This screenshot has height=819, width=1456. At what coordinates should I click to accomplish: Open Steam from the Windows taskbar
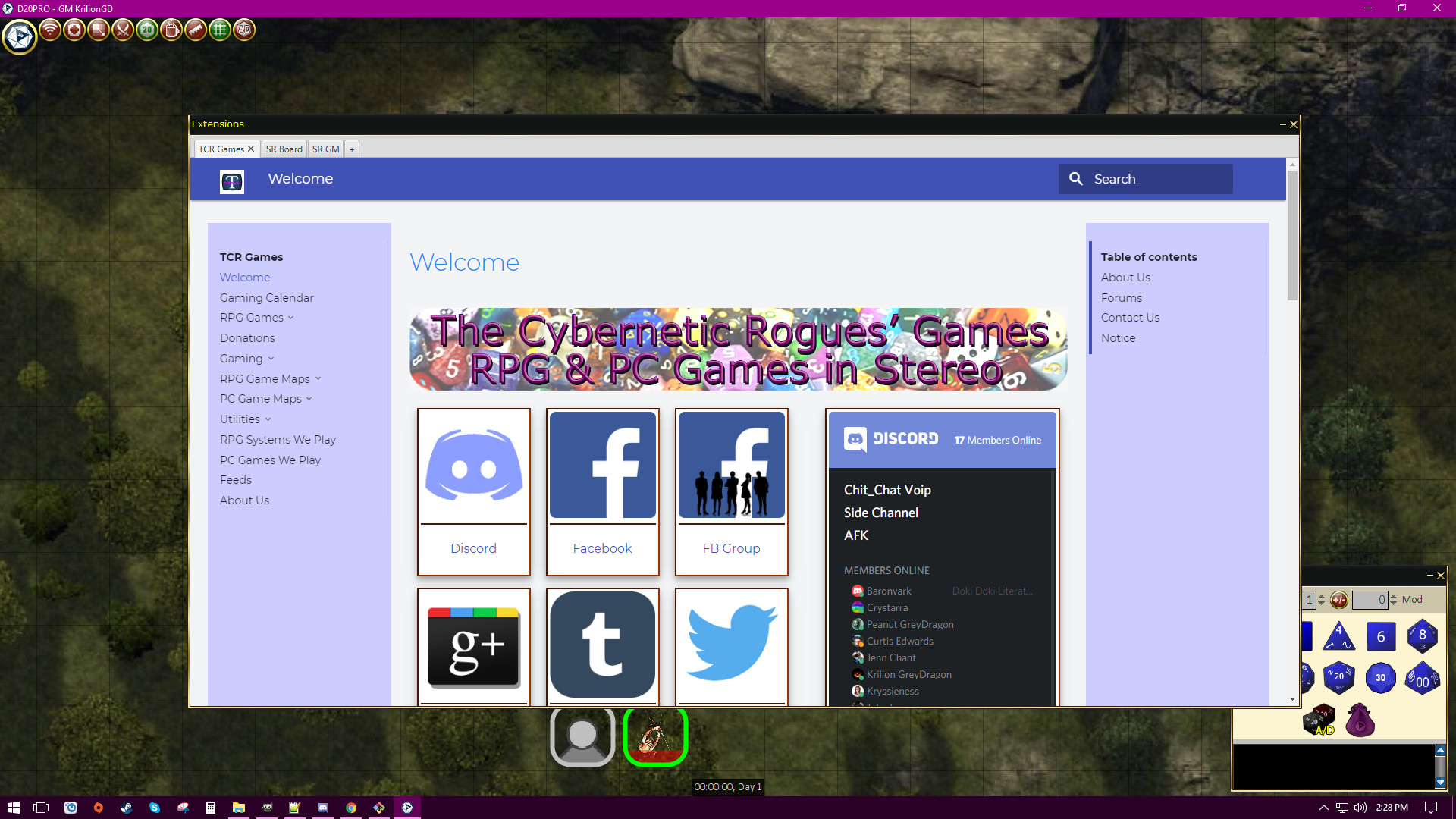tap(126, 808)
